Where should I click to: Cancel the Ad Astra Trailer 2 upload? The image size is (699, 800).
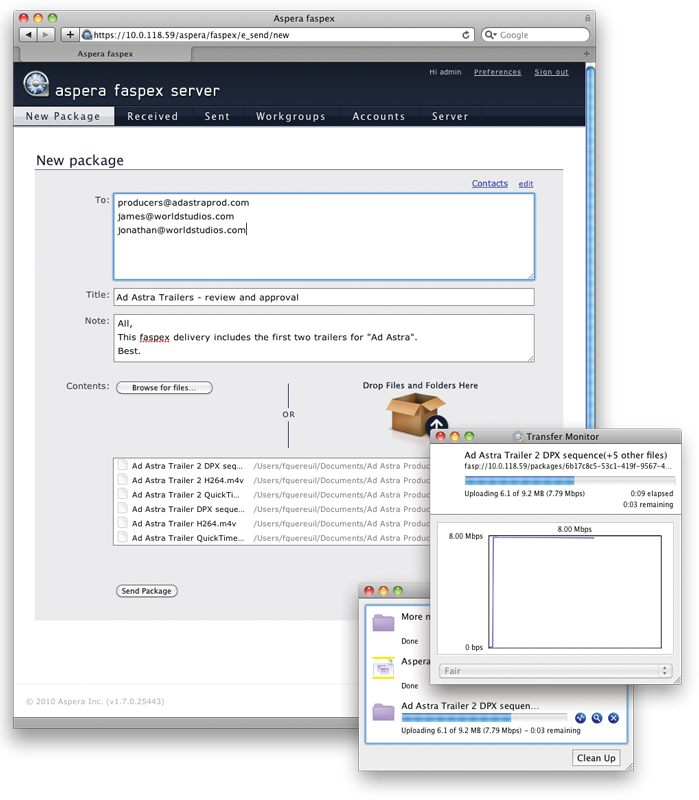click(614, 718)
